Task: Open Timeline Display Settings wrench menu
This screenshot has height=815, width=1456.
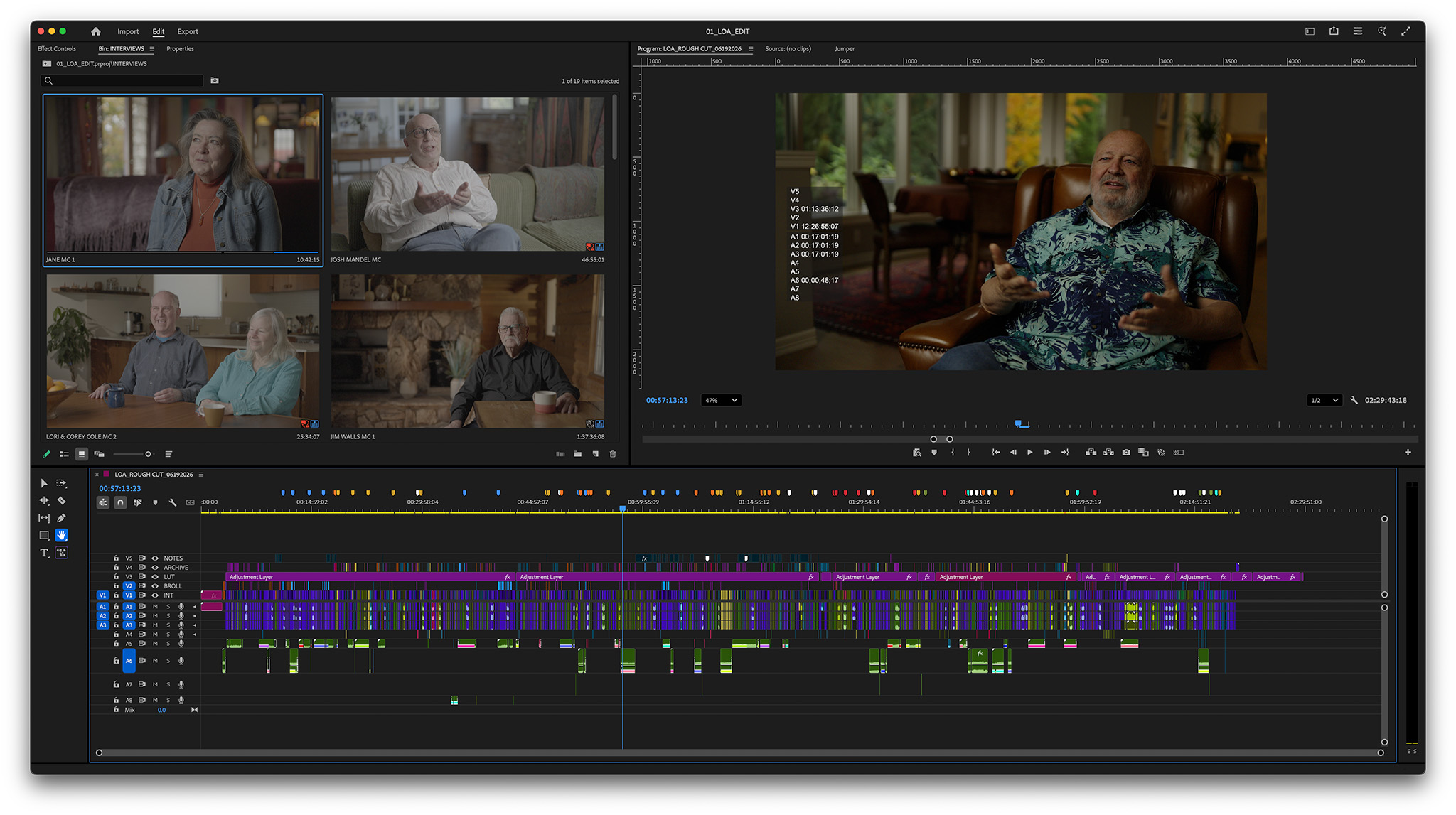Action: [x=173, y=502]
